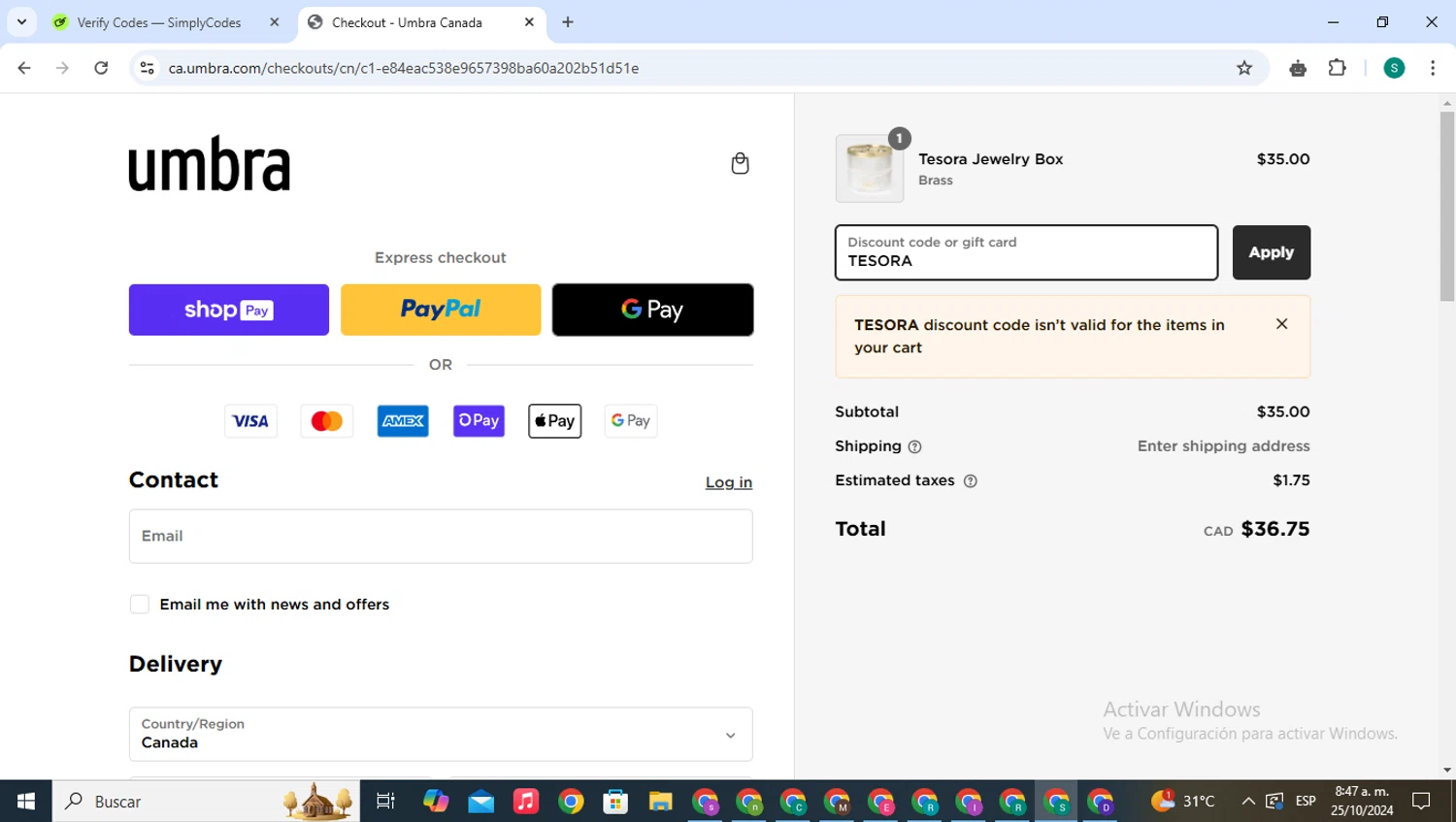
Task: Open the tab search dropdown
Action: [x=21, y=21]
